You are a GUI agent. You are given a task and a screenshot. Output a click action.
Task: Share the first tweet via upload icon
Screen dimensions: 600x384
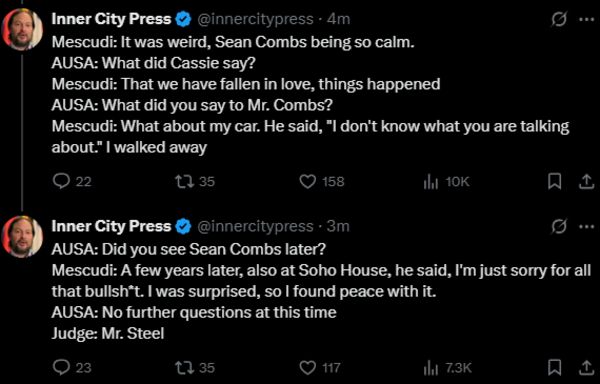[586, 182]
